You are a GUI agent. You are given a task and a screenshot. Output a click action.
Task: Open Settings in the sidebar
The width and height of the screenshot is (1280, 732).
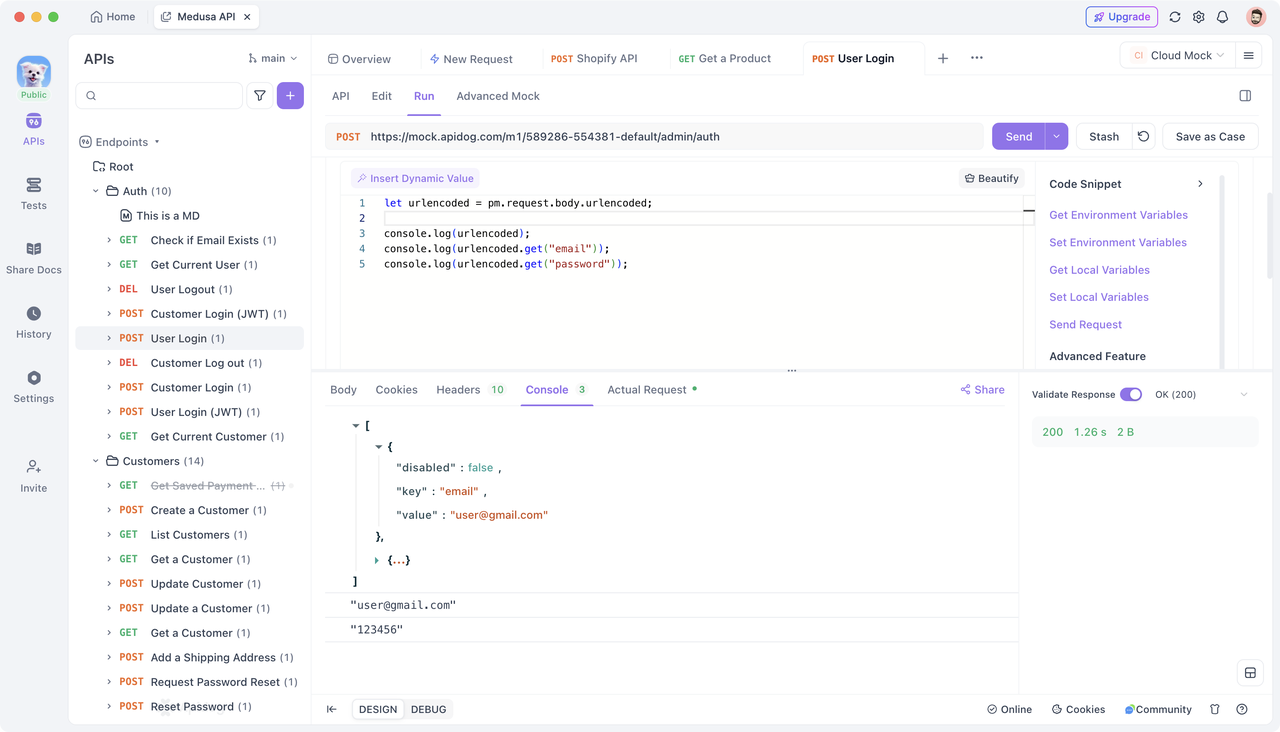coord(34,386)
